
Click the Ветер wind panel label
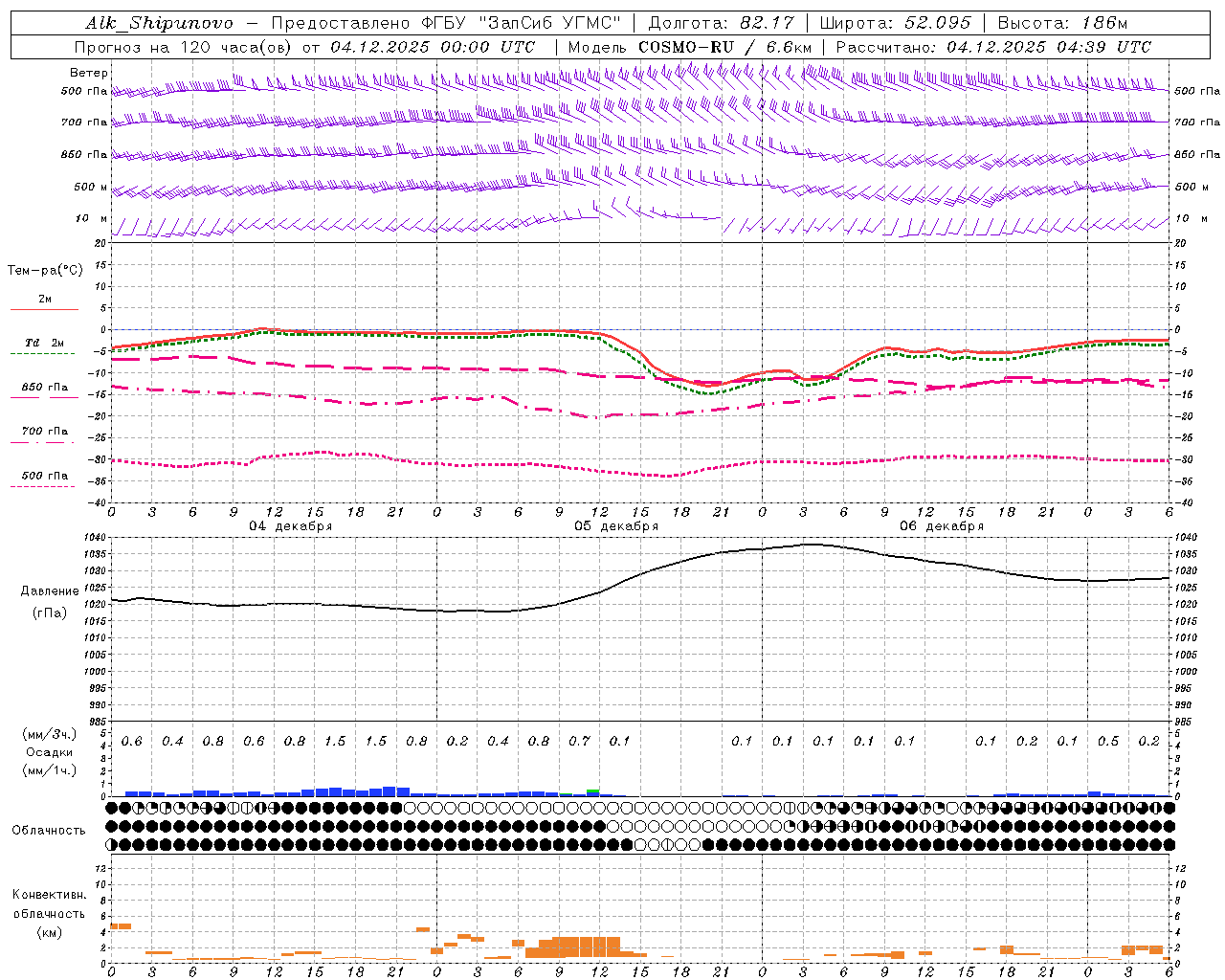(89, 73)
